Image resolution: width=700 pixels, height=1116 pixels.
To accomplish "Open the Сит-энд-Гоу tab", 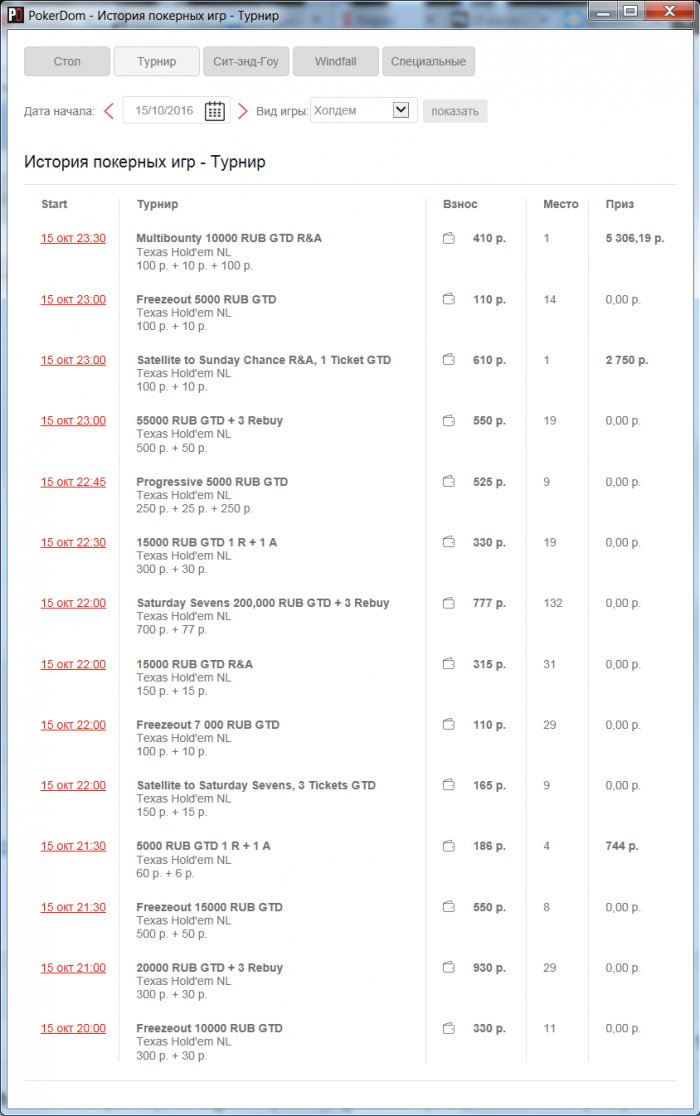I will [x=246, y=61].
